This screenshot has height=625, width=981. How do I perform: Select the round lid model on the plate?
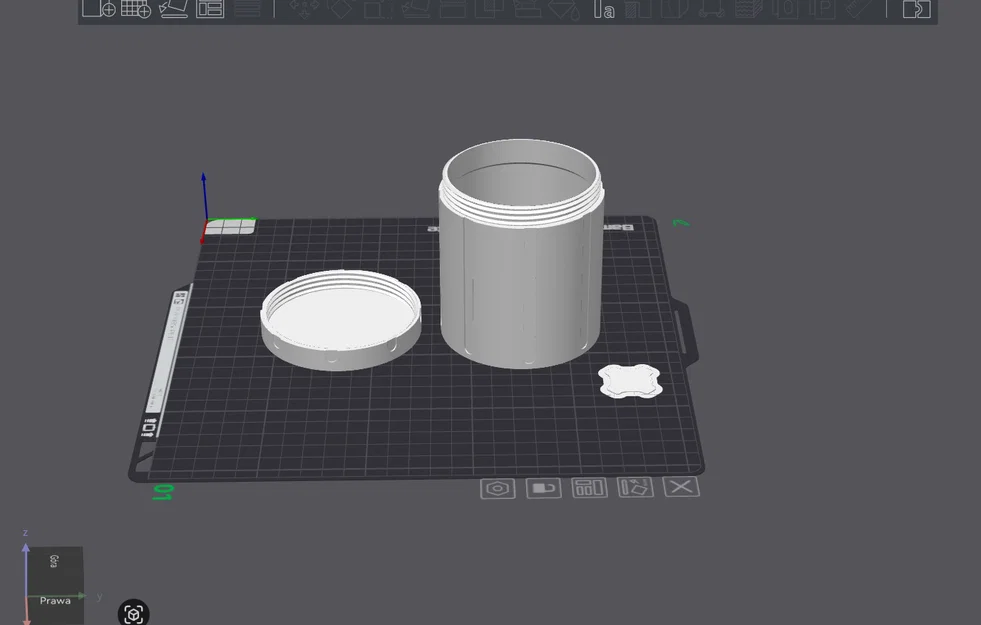point(341,320)
